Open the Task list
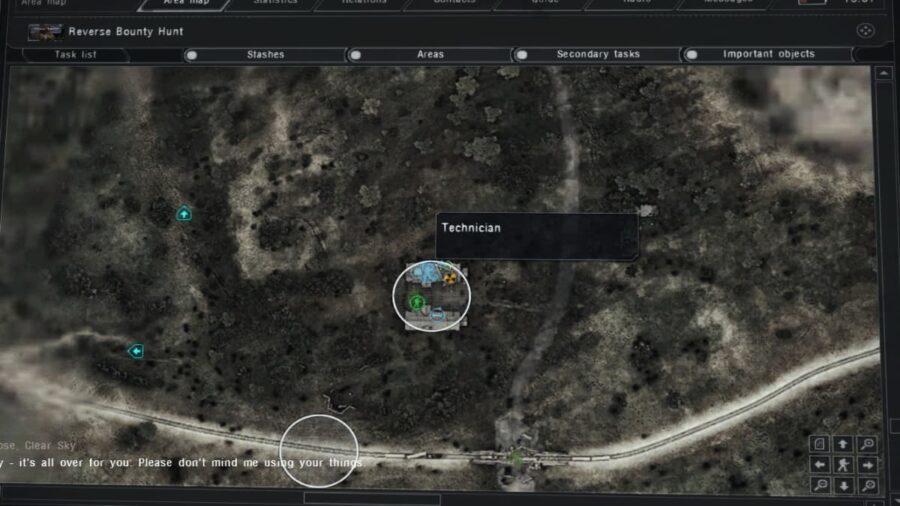Viewport: 900px width, 506px height. click(x=75, y=55)
